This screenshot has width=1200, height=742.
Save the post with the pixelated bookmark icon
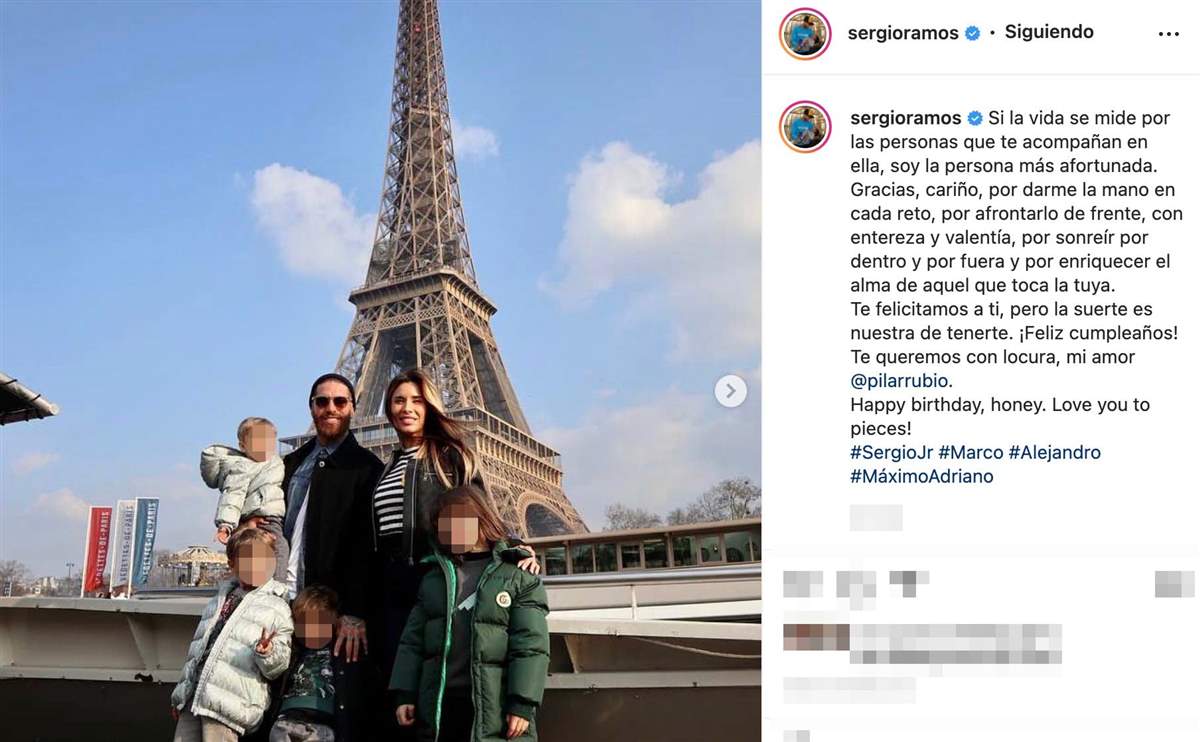(1175, 583)
